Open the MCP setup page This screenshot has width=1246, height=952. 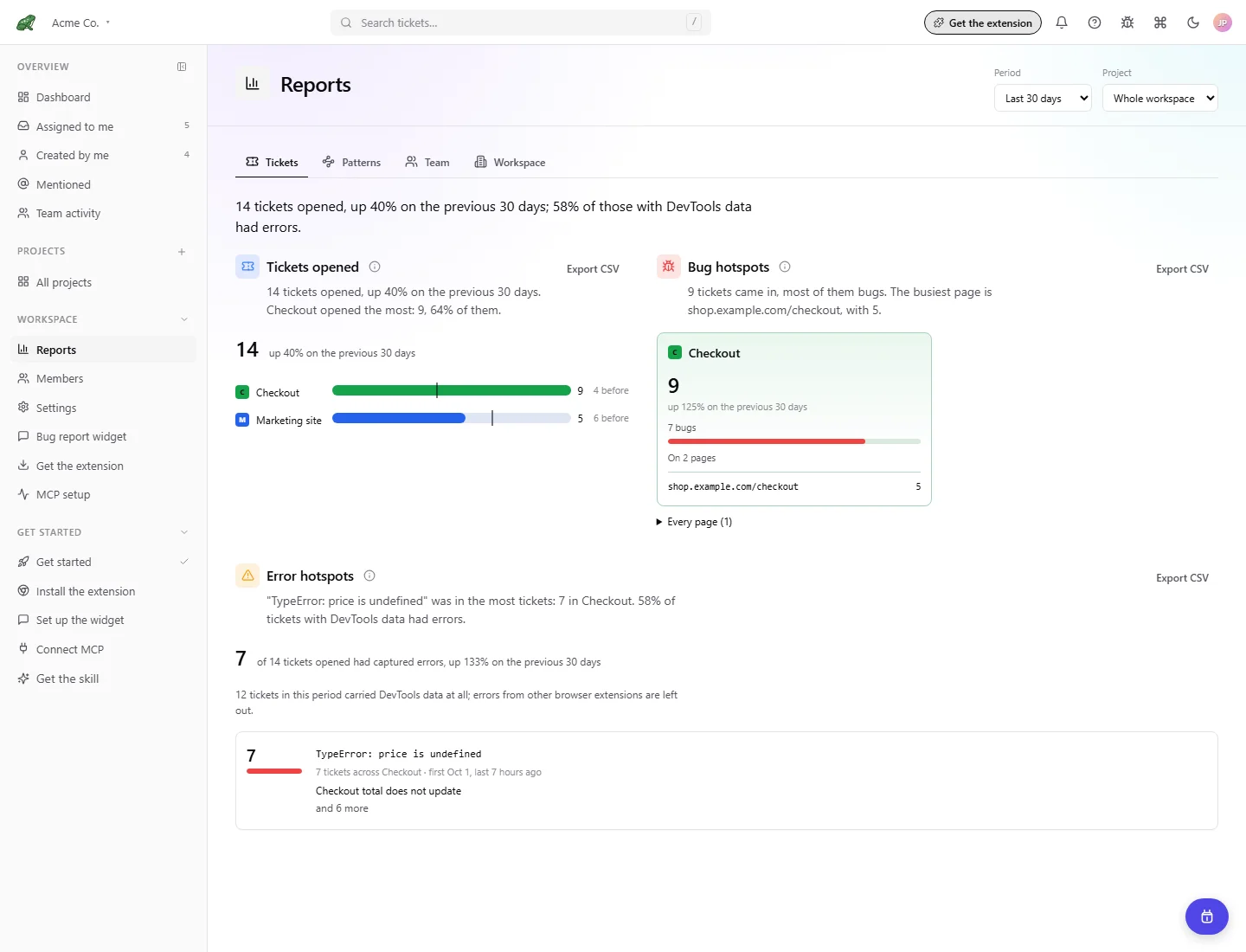point(104,494)
